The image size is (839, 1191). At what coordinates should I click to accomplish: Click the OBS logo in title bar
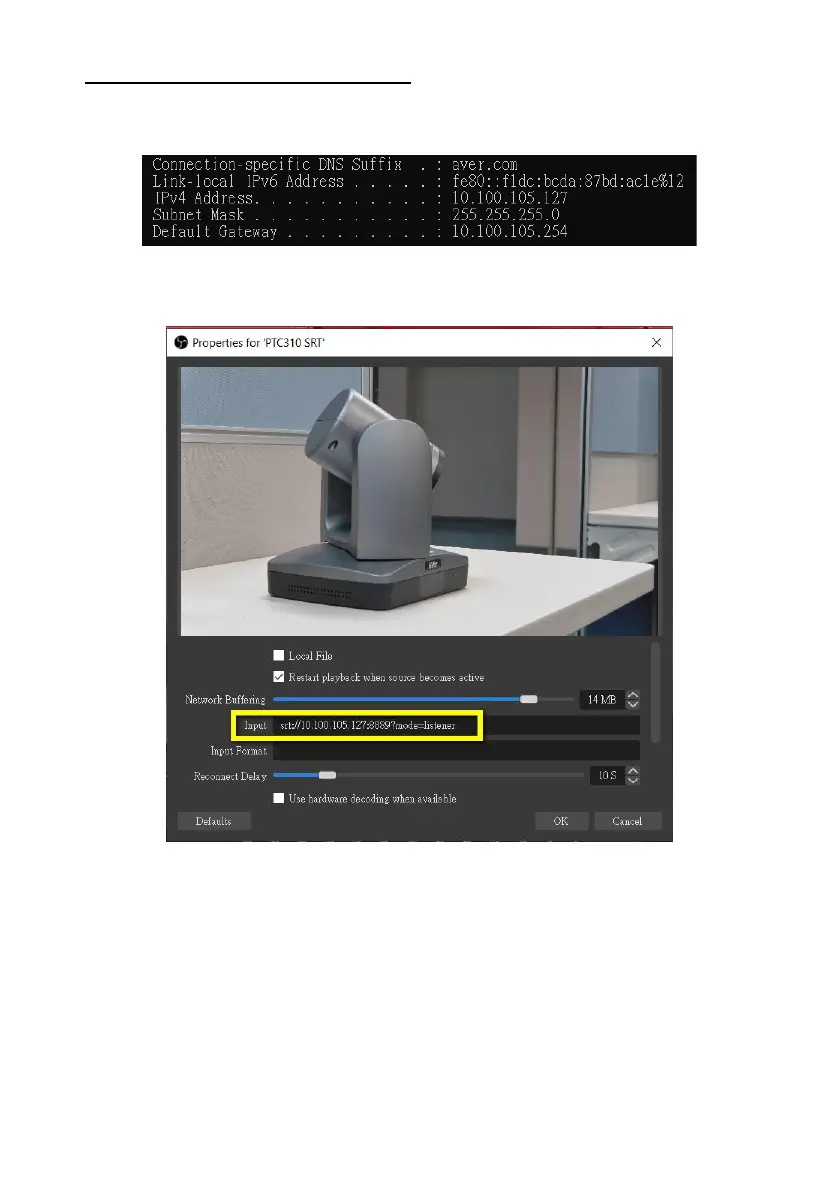[181, 341]
